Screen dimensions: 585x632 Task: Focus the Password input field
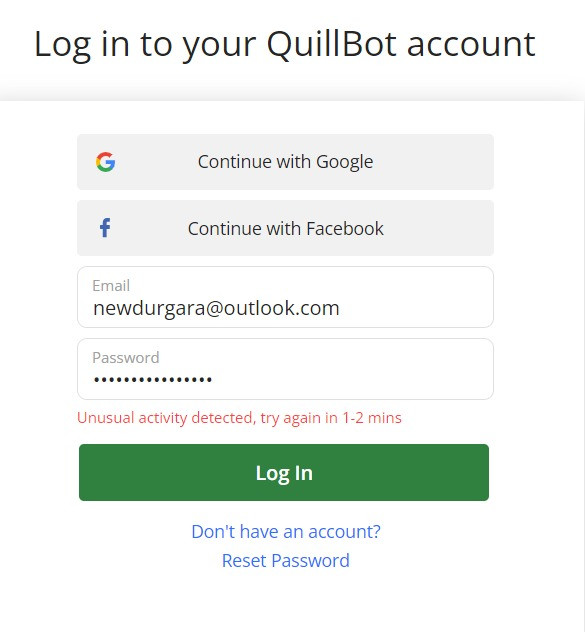click(x=285, y=369)
